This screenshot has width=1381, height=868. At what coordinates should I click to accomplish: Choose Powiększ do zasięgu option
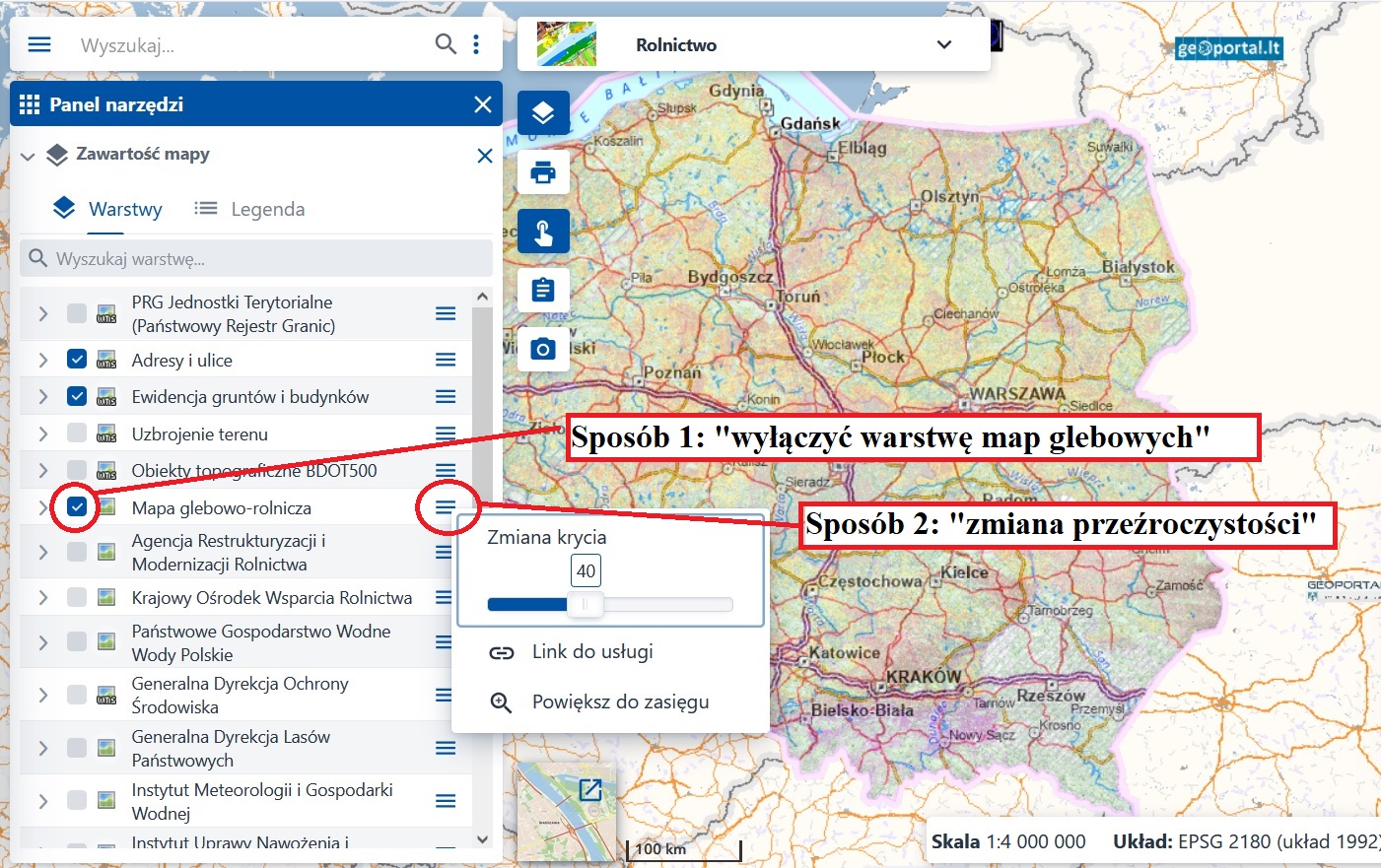[x=620, y=702]
